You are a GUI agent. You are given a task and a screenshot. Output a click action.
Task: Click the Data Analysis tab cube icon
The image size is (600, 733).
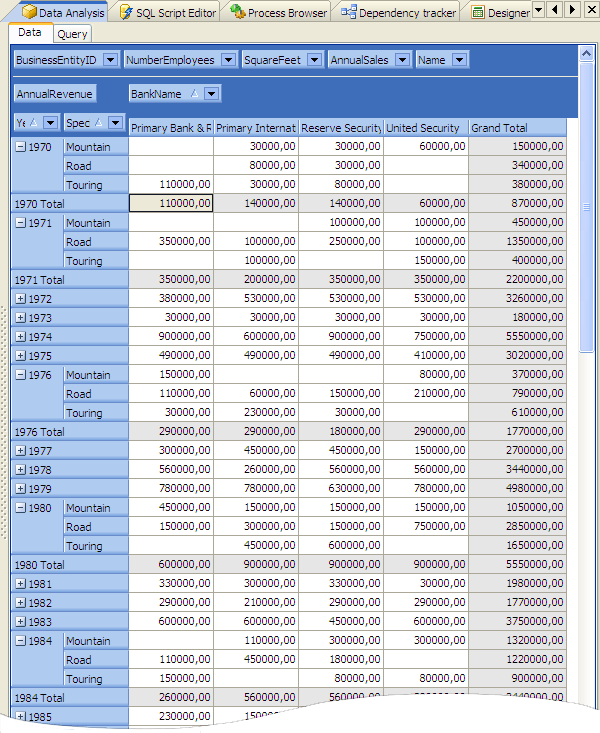point(29,12)
